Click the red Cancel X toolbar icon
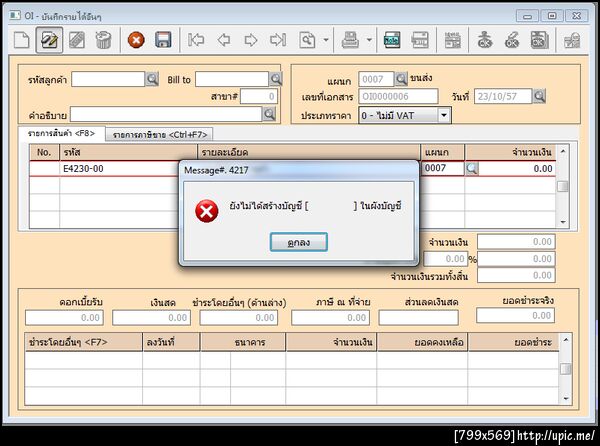 click(x=136, y=40)
